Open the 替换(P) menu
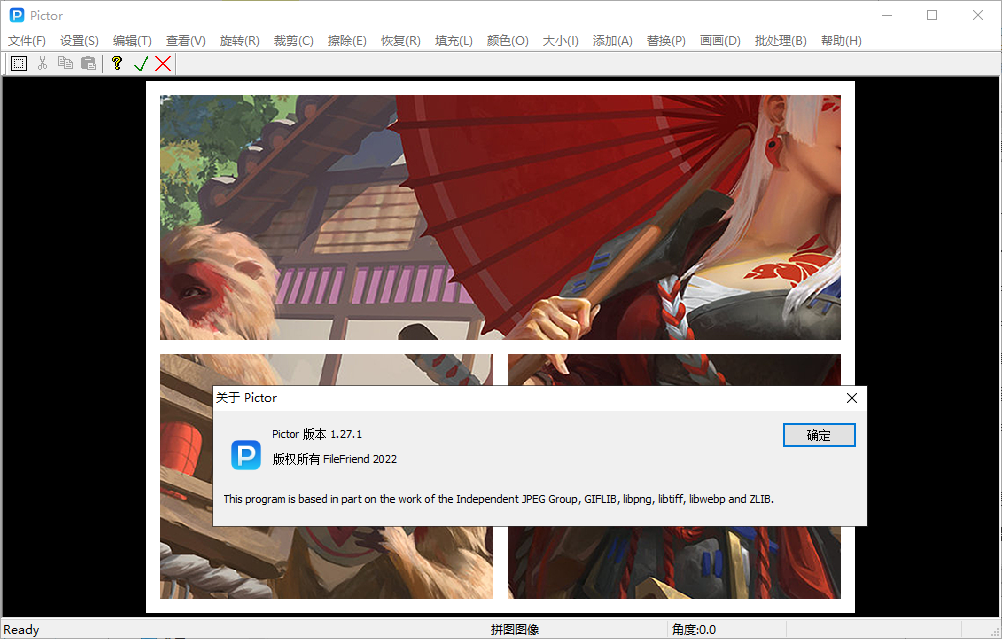 point(666,41)
